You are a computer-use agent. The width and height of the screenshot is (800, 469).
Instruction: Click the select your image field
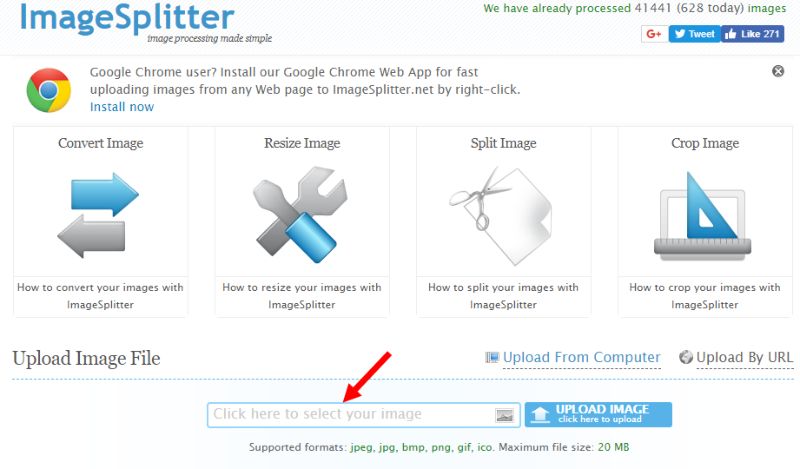pos(364,414)
